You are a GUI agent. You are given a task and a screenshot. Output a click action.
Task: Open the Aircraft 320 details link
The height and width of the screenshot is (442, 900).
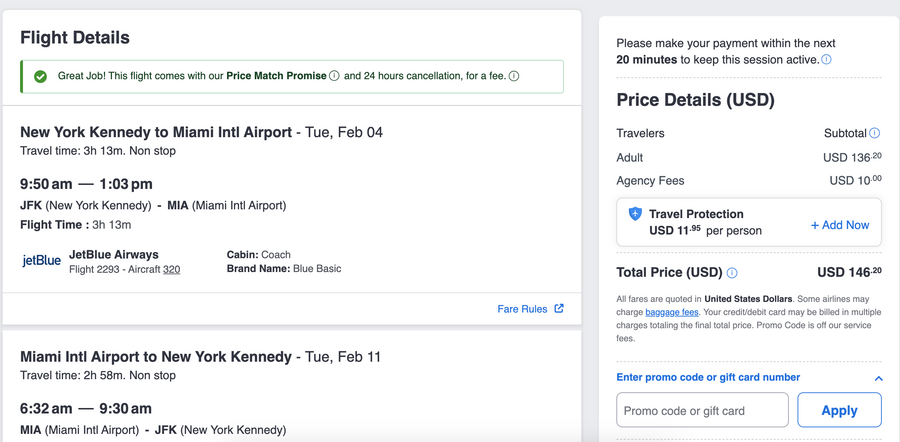tap(171, 269)
